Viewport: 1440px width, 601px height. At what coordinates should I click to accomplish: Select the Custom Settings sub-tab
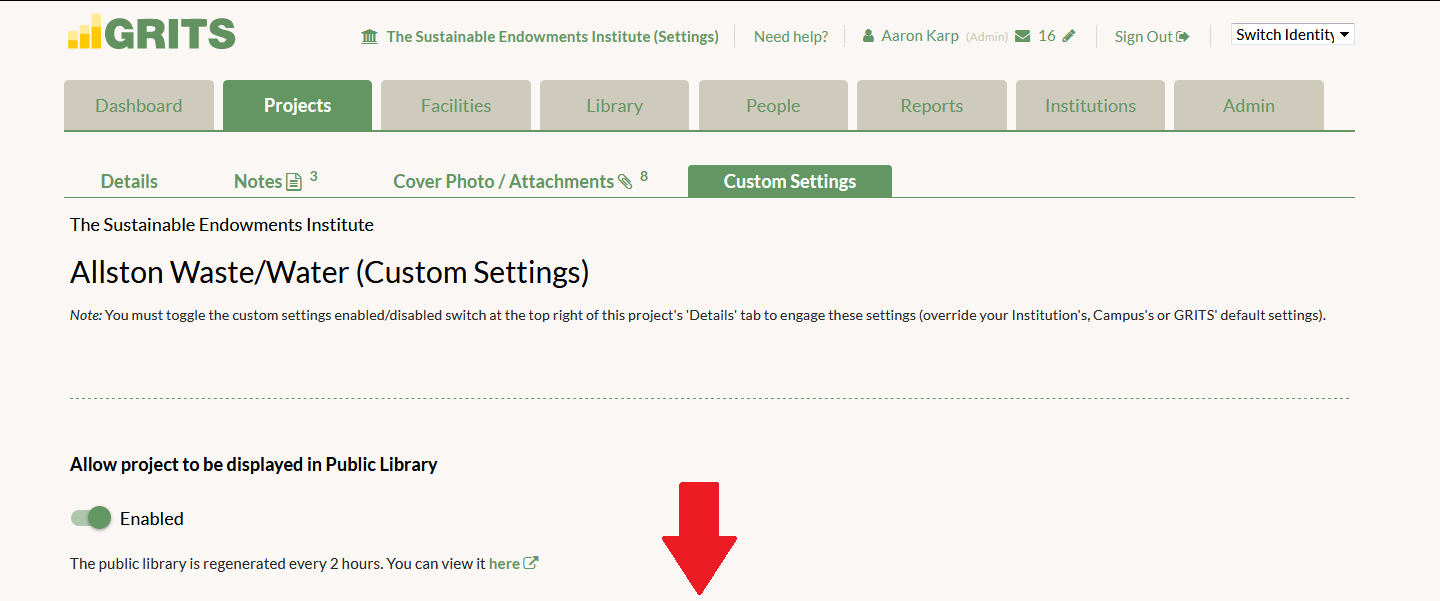tap(790, 181)
